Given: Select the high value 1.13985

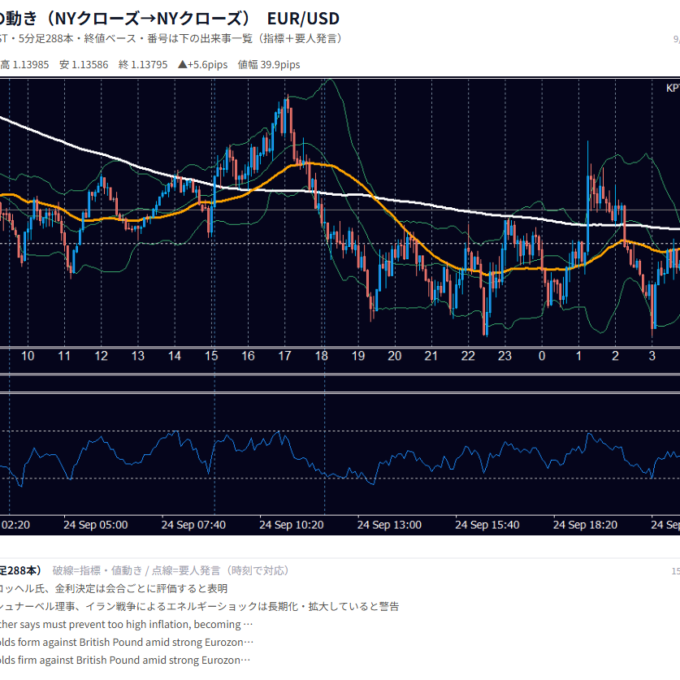Looking at the screenshot, I should click(x=30, y=65).
